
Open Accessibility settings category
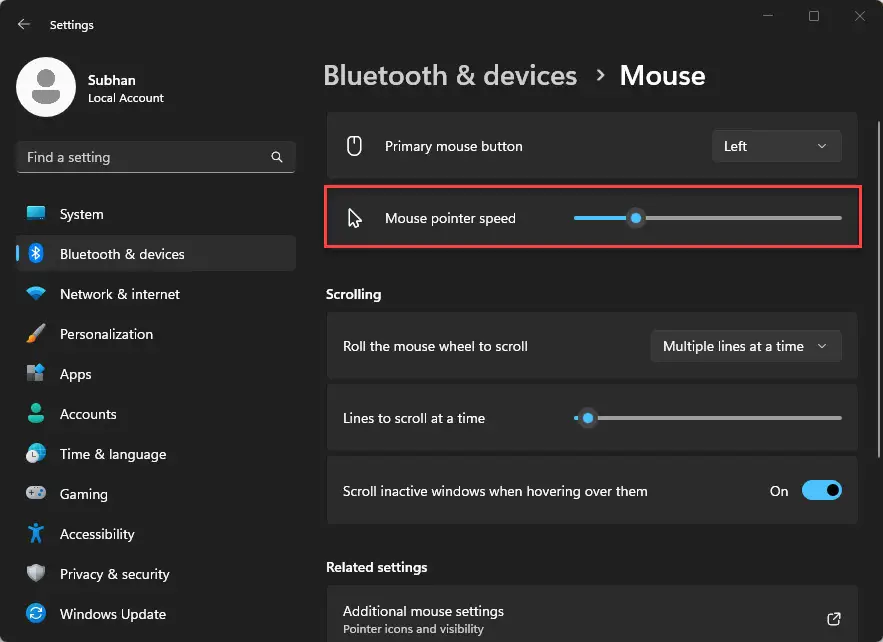click(156, 534)
